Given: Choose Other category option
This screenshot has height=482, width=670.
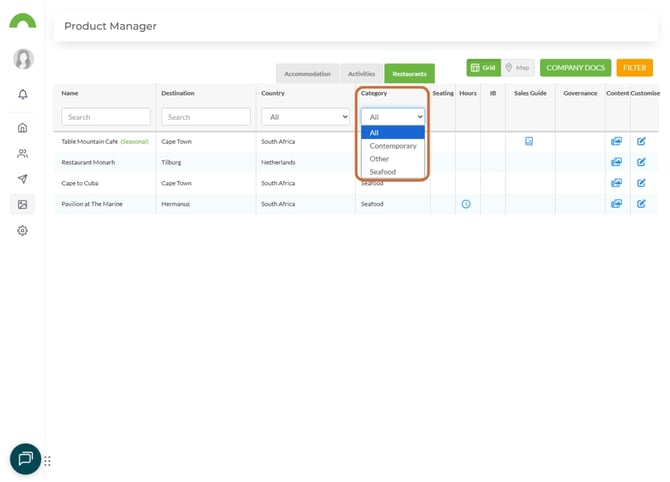Looking at the screenshot, I should [393, 159].
